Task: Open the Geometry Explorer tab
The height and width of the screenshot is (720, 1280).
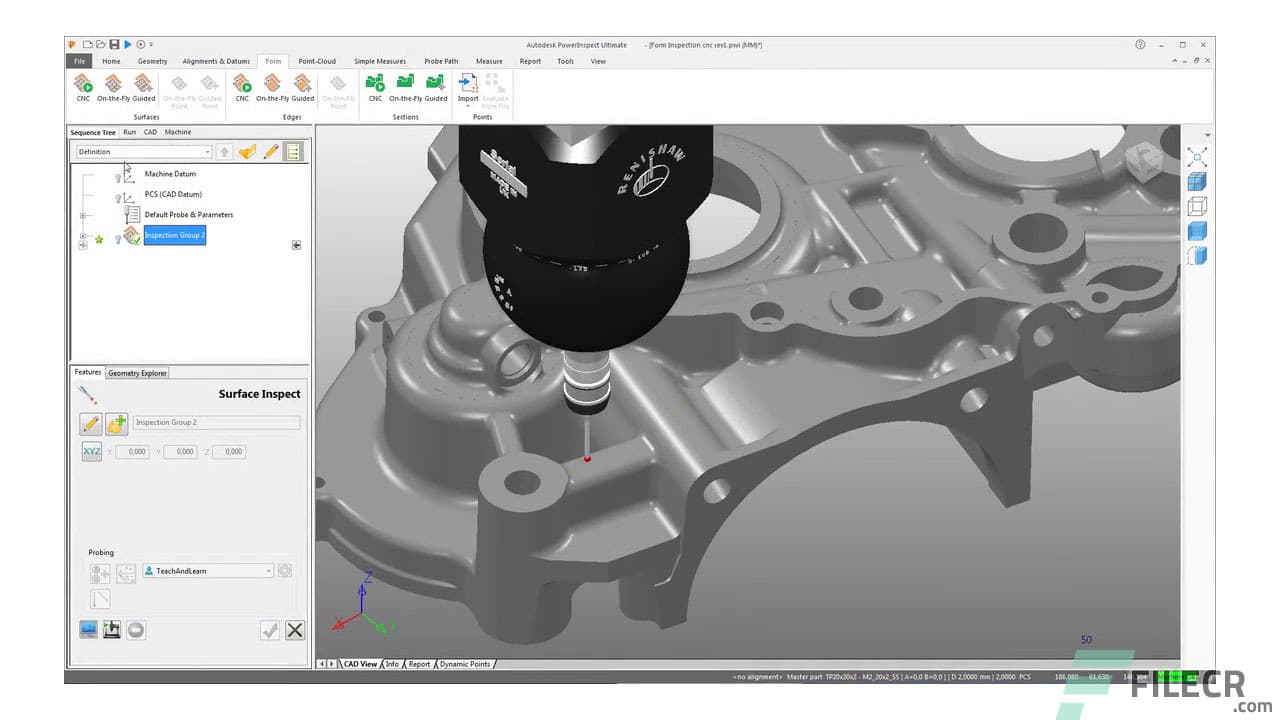Action: click(x=136, y=372)
